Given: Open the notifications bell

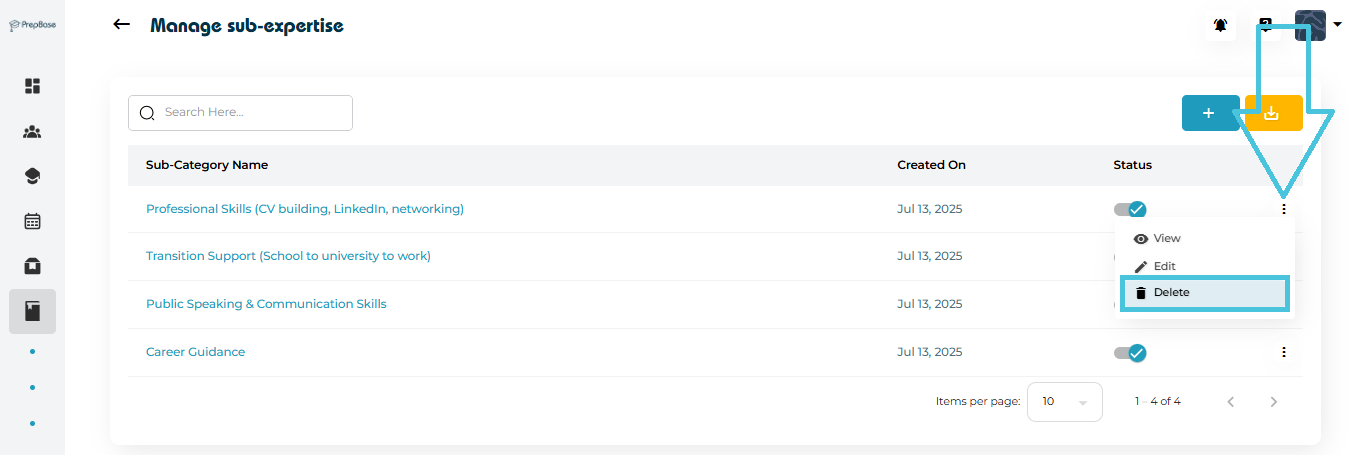Looking at the screenshot, I should click(x=1221, y=26).
